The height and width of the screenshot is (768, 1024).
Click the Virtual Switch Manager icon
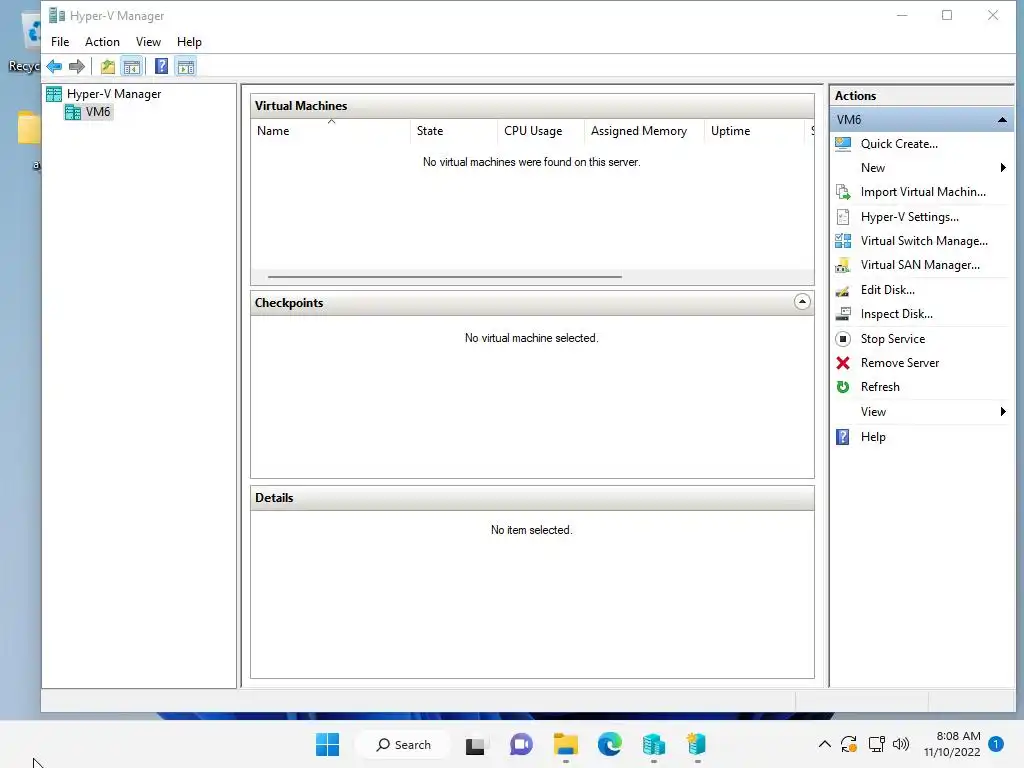point(843,241)
